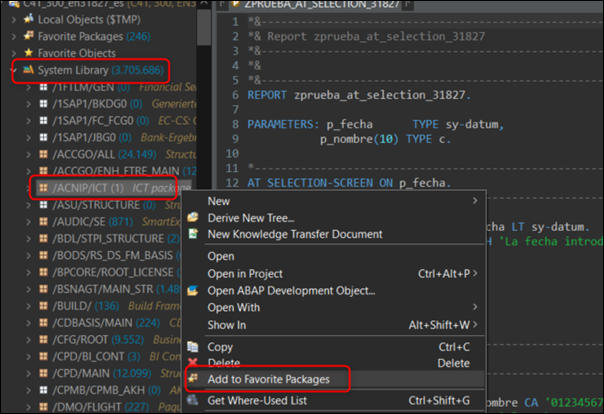
Task: Click the Knowledge Transfer Document icon
Action: [193, 233]
